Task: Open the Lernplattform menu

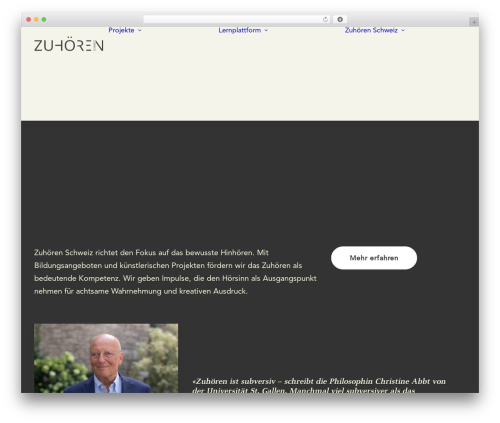Action: (x=240, y=30)
